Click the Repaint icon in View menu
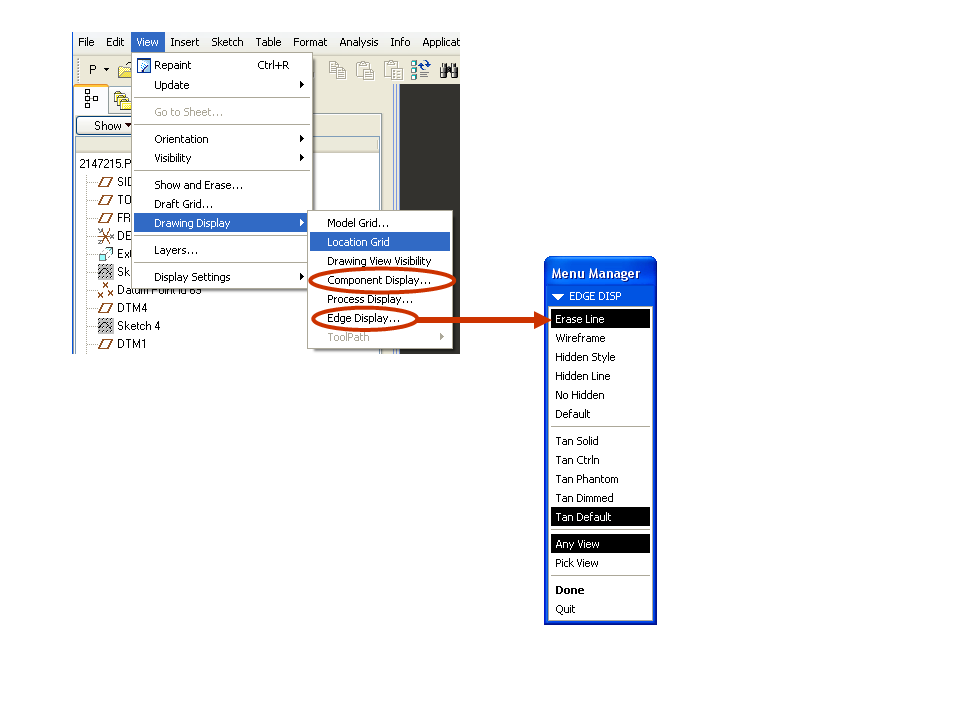The height and width of the screenshot is (720, 960). coord(144,66)
